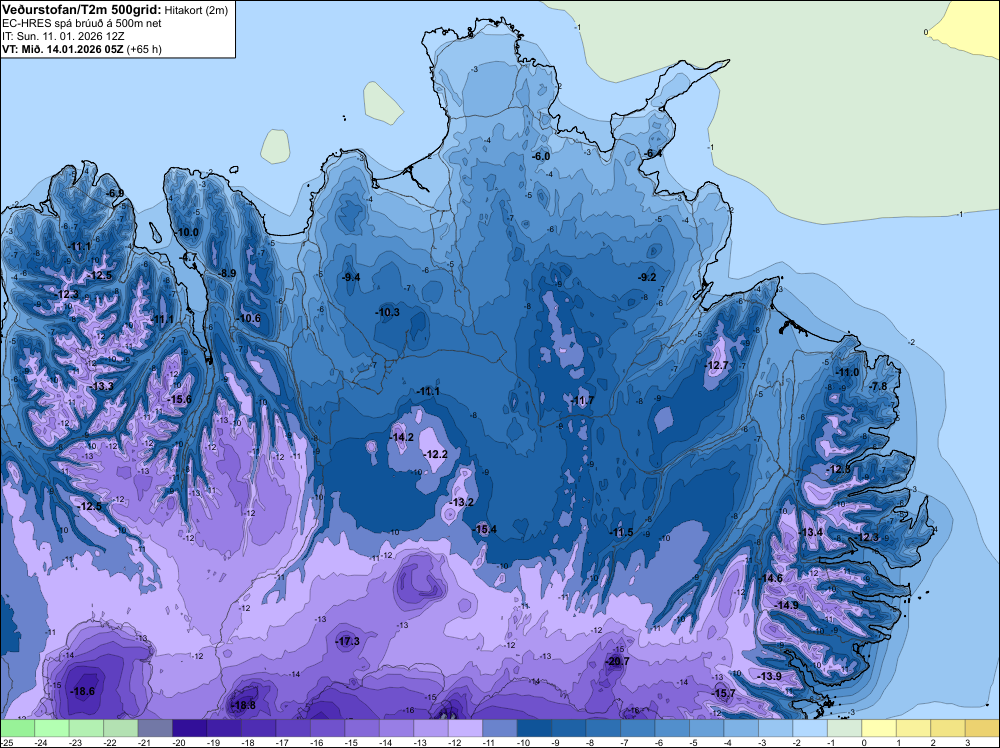This screenshot has width=1000, height=748.
Task: Click the -8.9 temperature label
Action: 228,273
